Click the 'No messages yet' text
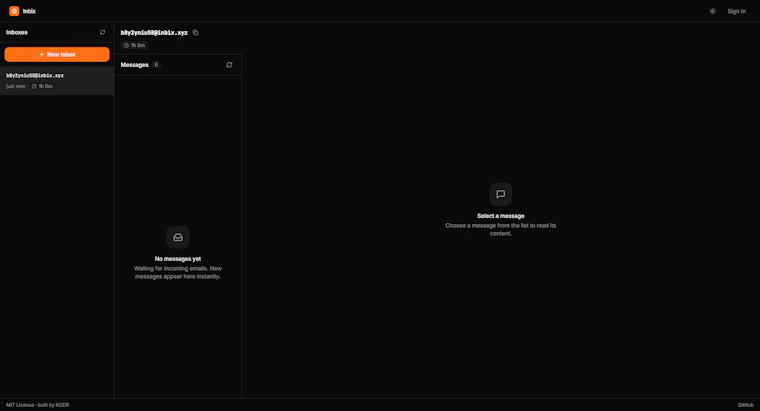760x411 pixels. 178,259
